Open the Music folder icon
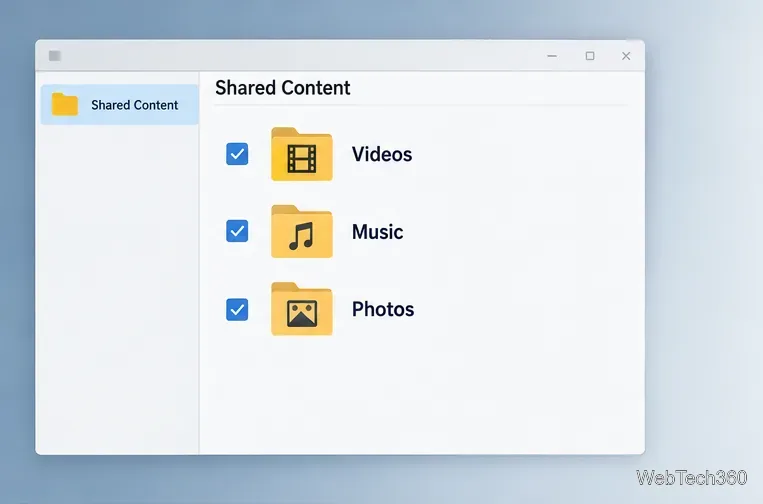763x504 pixels. (x=302, y=232)
